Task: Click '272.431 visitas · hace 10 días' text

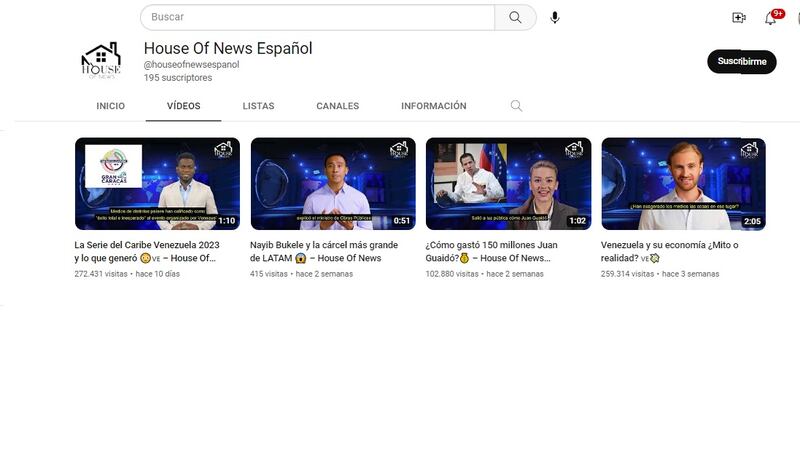Action: pyautogui.click(x=127, y=274)
